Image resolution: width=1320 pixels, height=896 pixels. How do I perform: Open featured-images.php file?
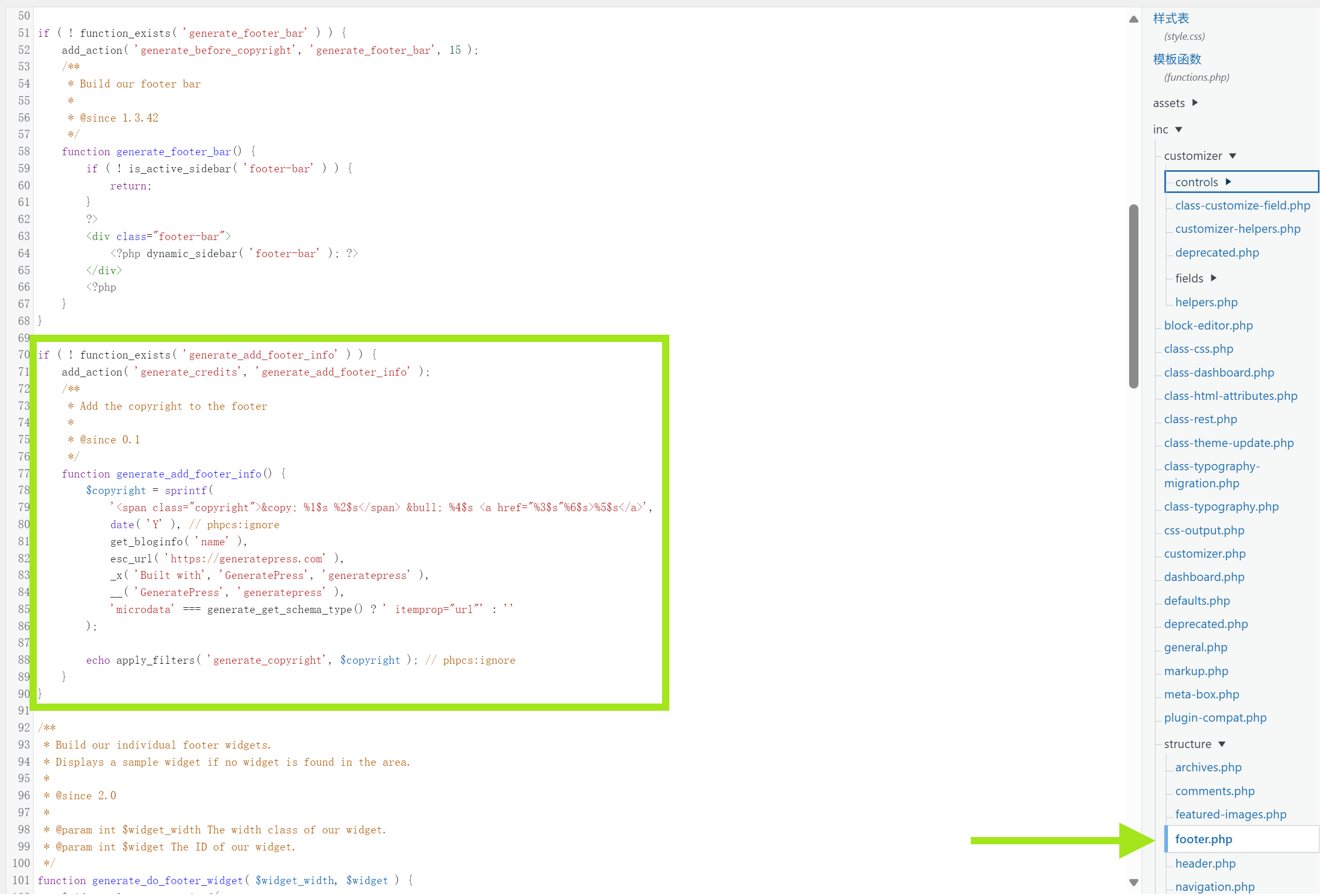point(1230,815)
